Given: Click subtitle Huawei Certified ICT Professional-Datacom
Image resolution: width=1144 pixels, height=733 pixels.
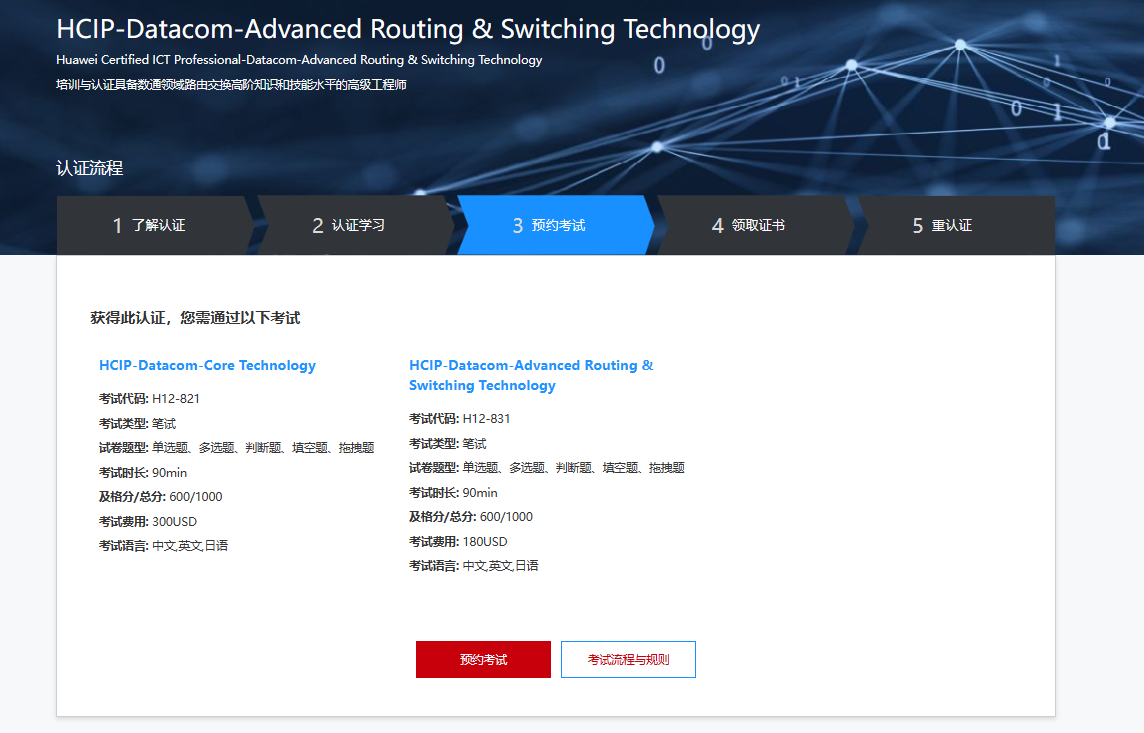Looking at the screenshot, I should [299, 60].
